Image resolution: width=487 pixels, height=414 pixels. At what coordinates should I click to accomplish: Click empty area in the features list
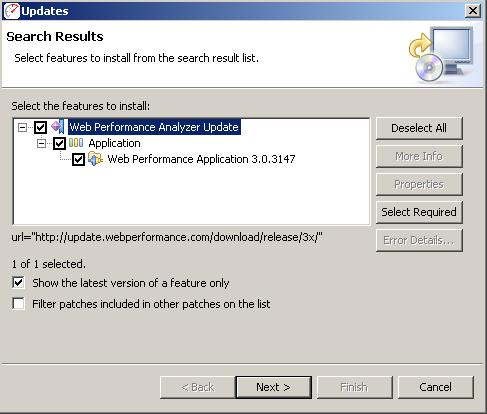coord(191,197)
